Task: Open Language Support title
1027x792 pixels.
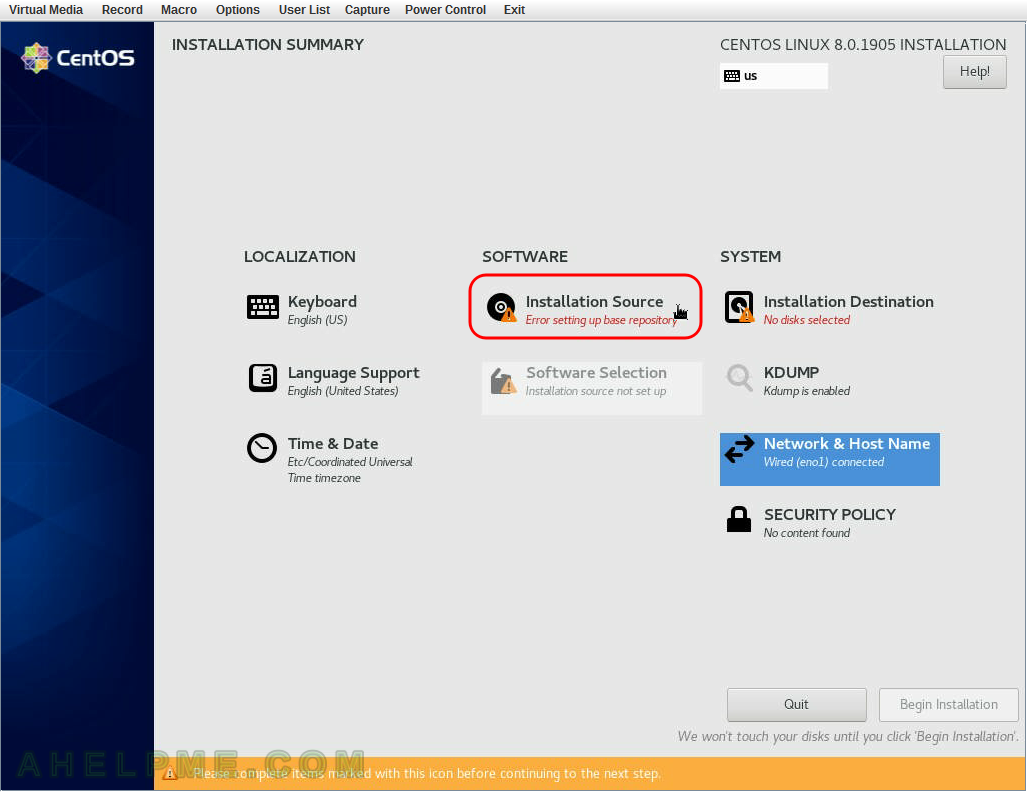Action: pyautogui.click(x=354, y=373)
